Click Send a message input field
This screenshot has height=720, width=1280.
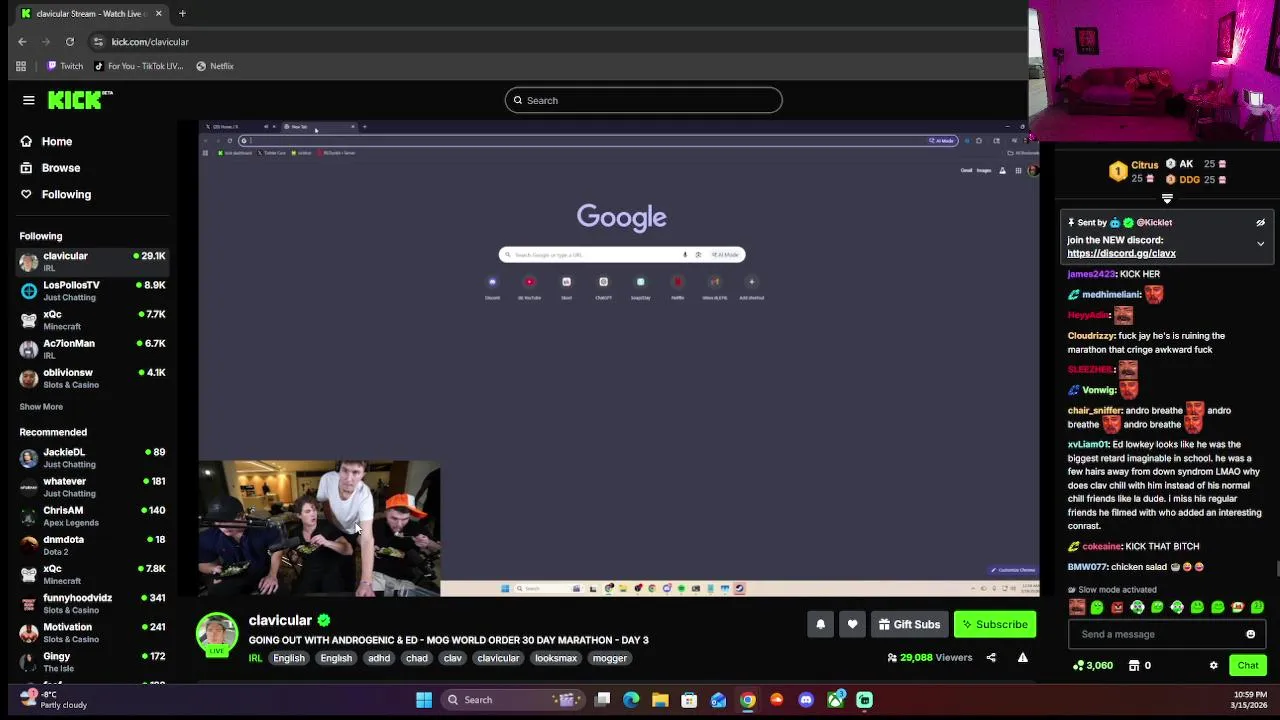click(1166, 634)
